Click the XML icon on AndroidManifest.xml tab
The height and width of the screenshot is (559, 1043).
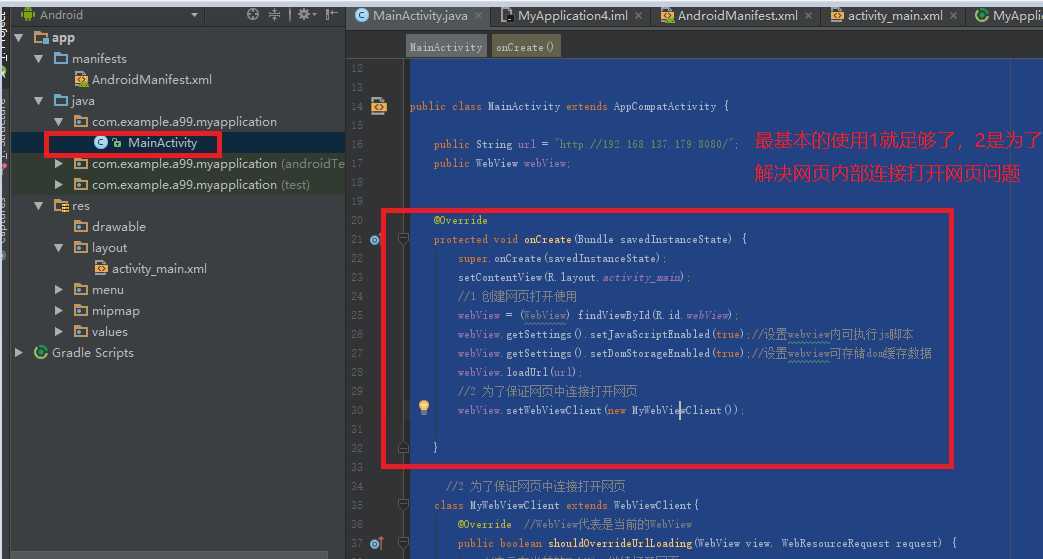point(667,15)
